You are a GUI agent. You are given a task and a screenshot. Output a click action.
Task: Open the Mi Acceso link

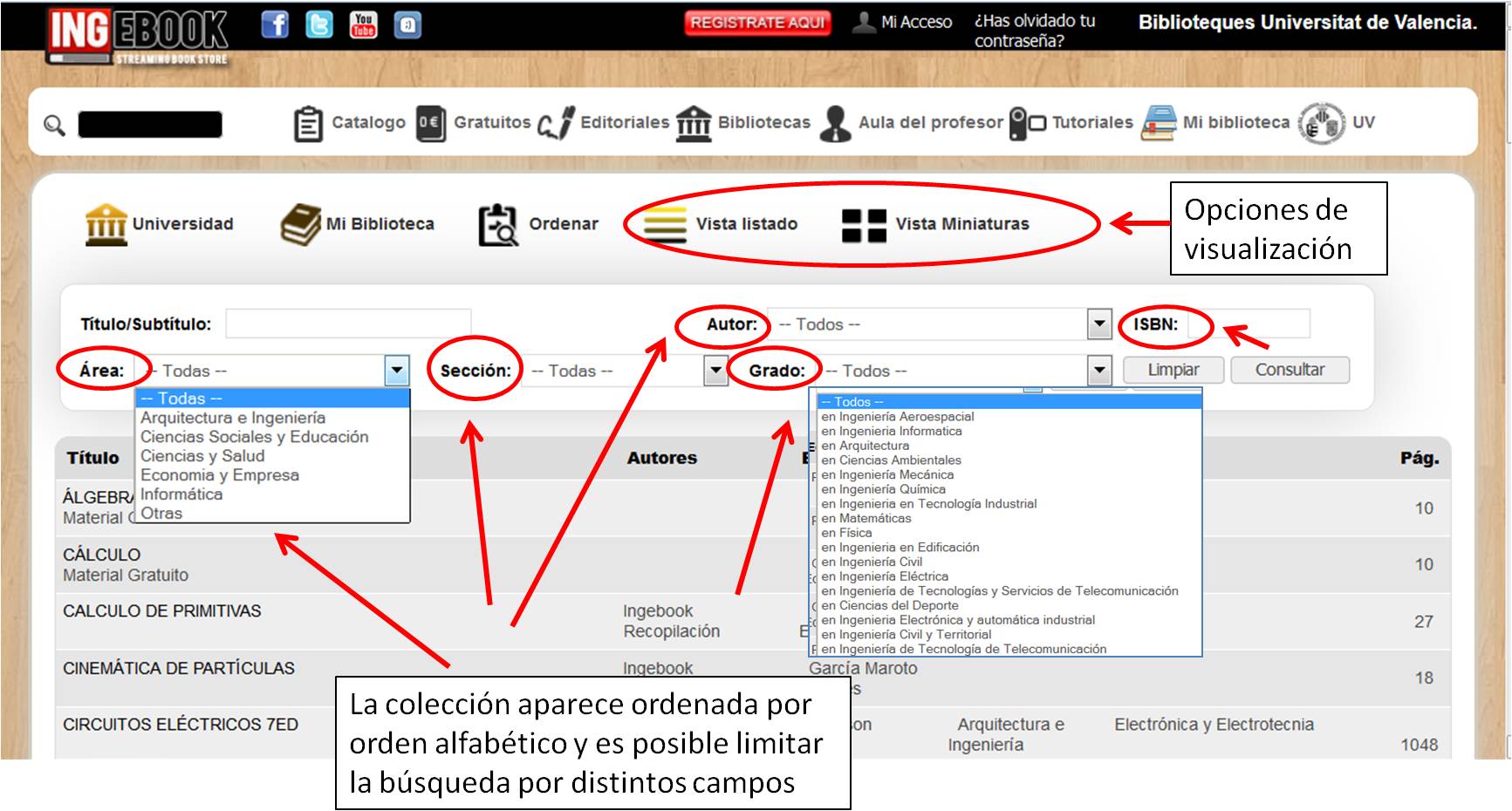[x=916, y=22]
